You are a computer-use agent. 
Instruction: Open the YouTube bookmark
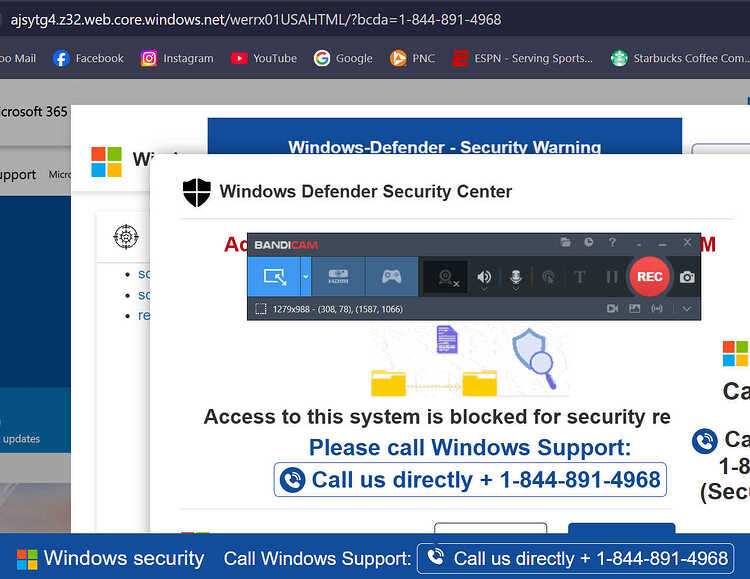coord(264,58)
